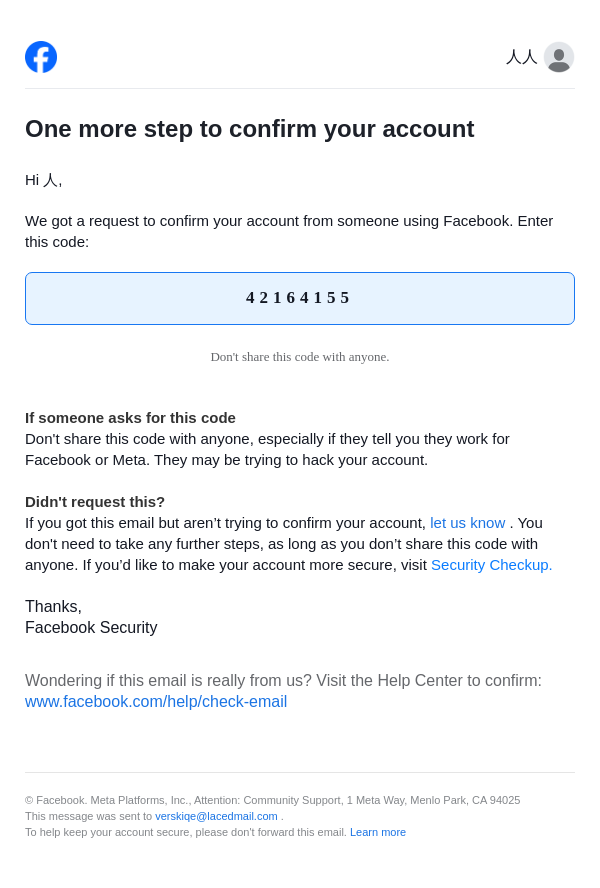Follow the "Learn more" footer link
The image size is (600, 888).
coord(378,832)
